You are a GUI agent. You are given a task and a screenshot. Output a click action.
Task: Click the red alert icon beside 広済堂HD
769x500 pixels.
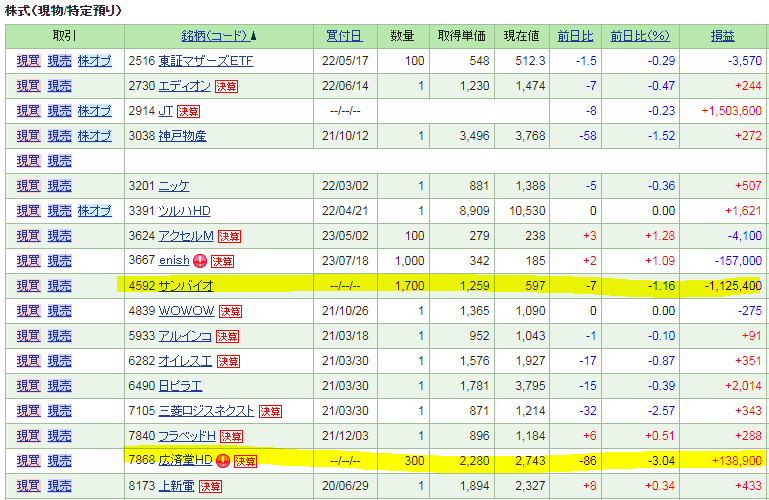[x=223, y=461]
